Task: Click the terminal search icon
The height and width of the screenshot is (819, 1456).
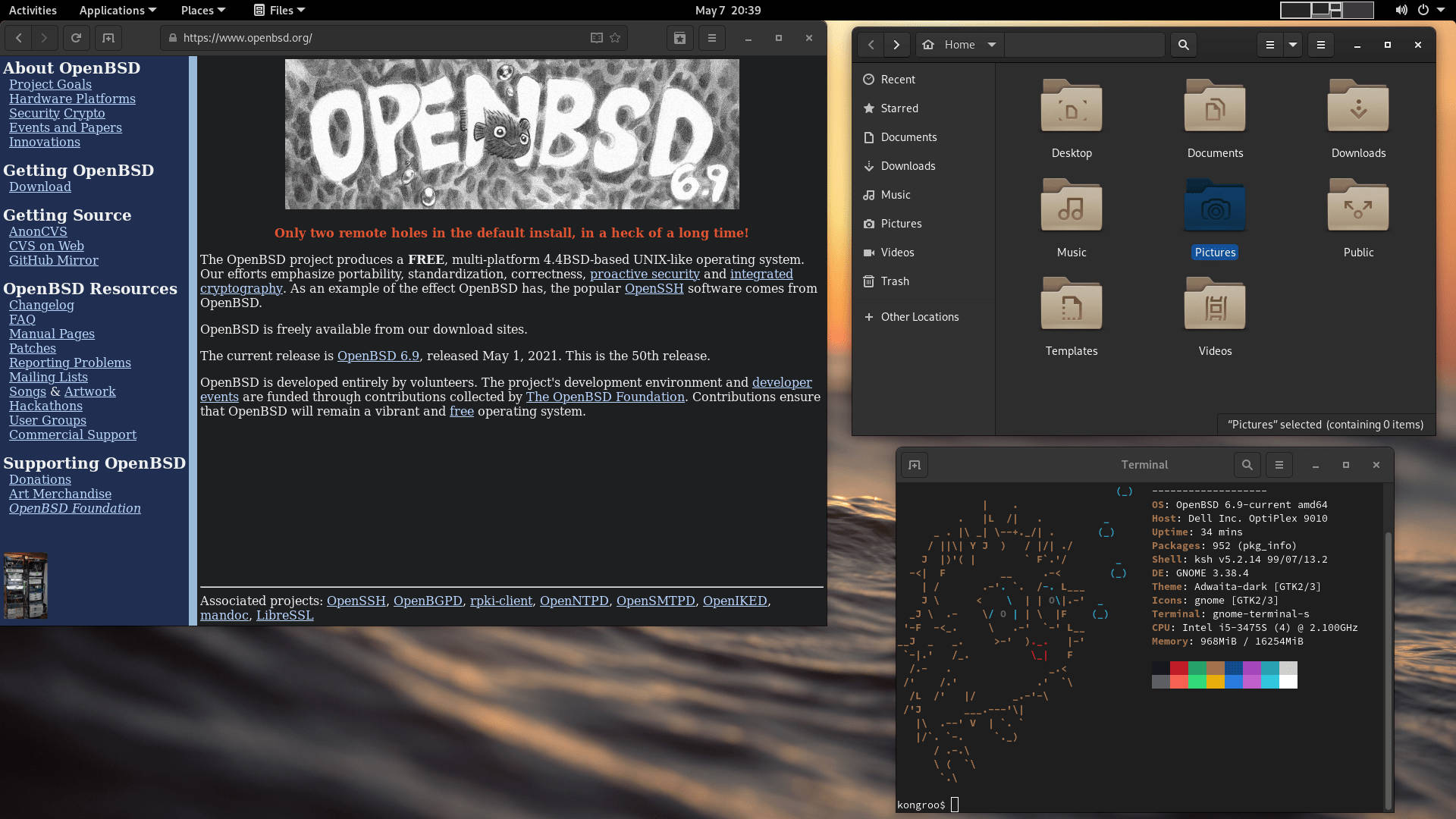Action: pos(1247,465)
